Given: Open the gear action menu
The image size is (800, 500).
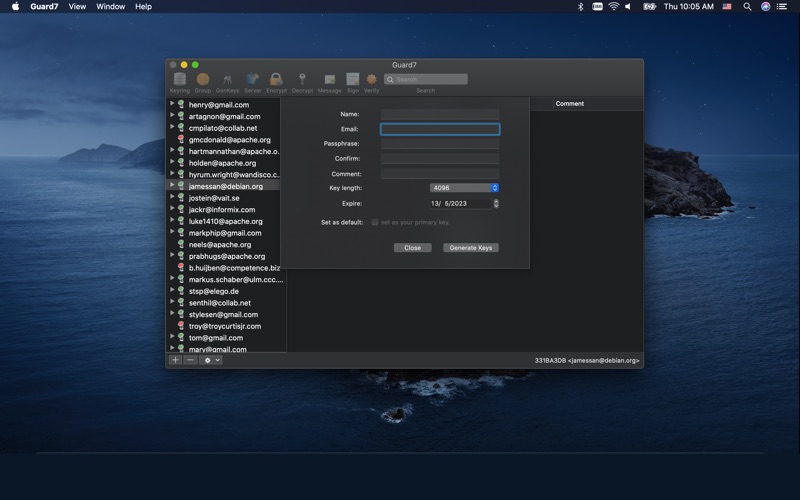Looking at the screenshot, I should click(x=211, y=360).
